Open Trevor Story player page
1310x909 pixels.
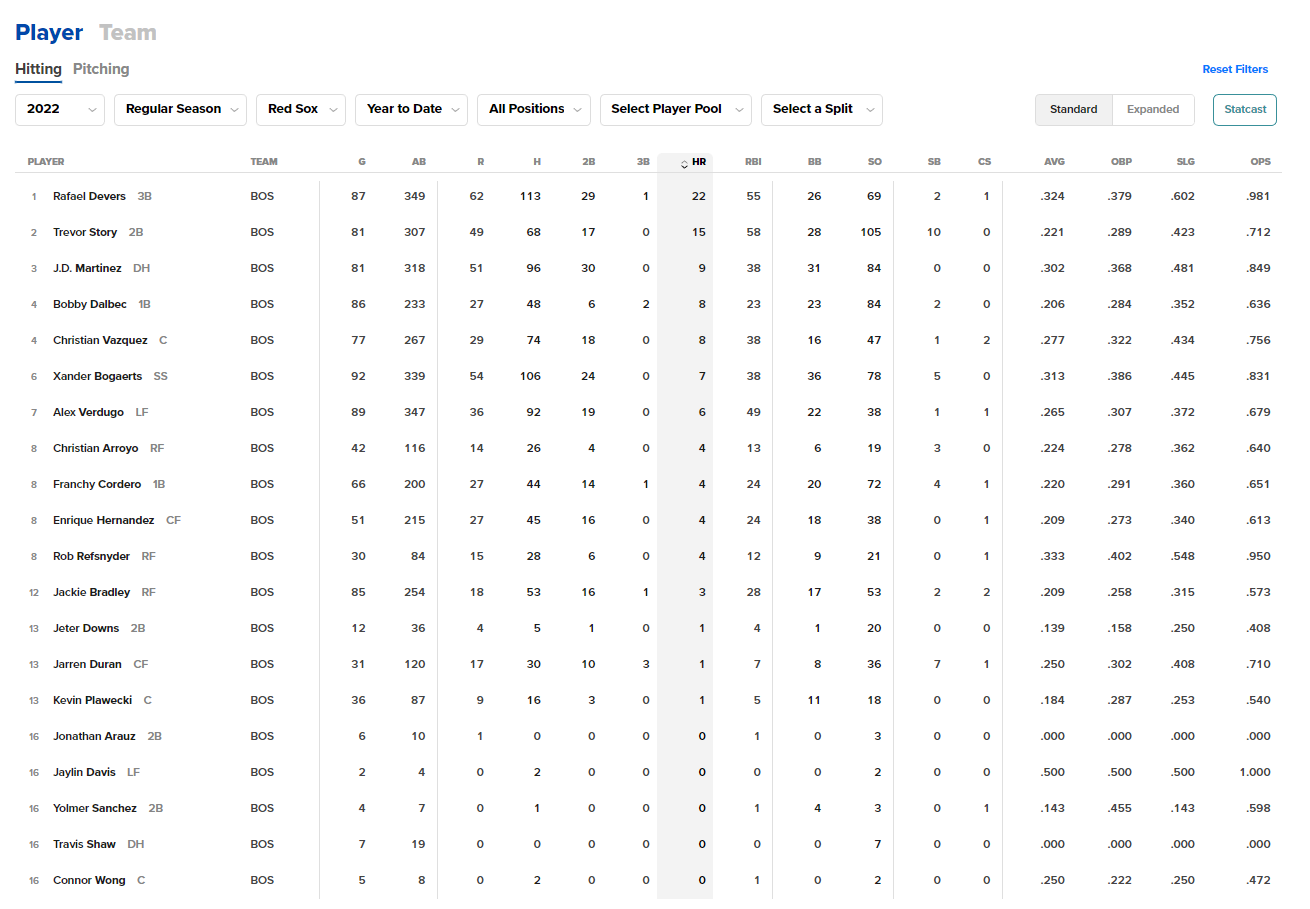[x=85, y=232]
